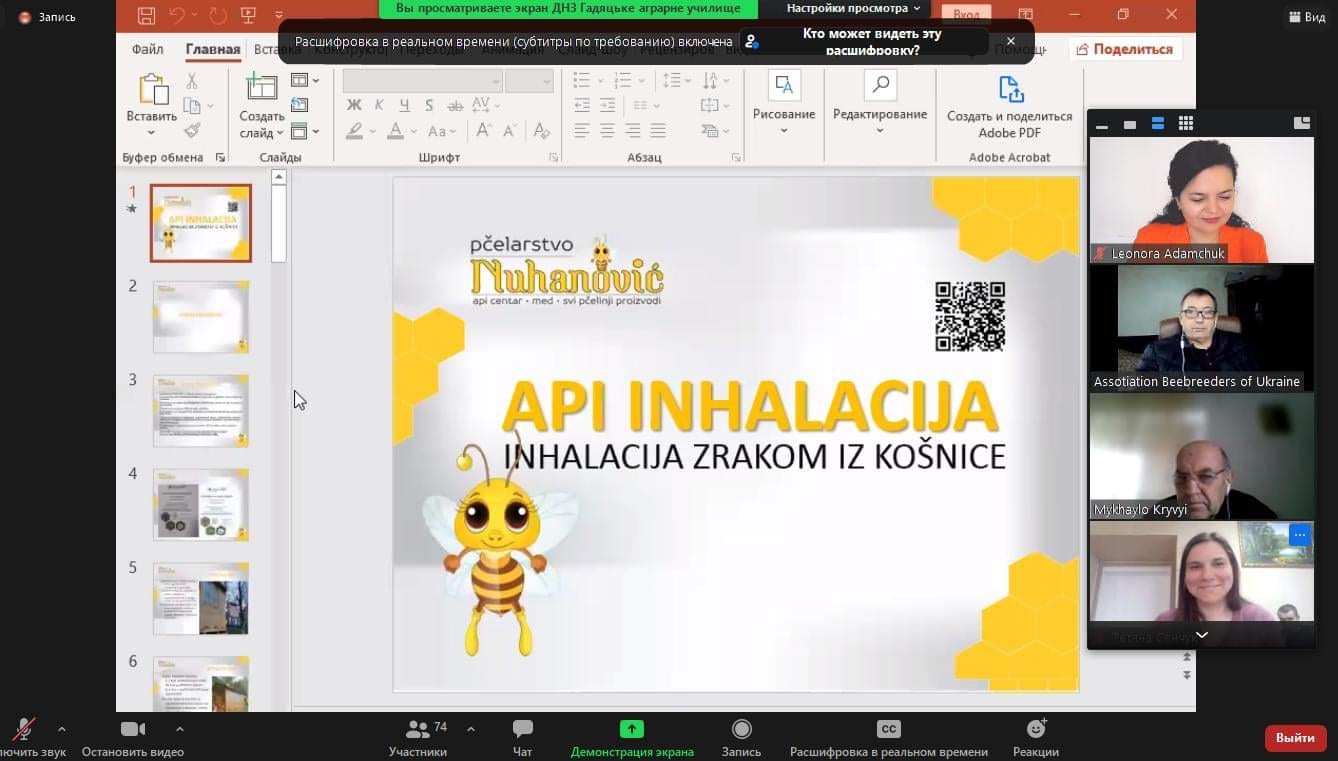Click the Share (Поделиться) button
1338x761 pixels.
pyautogui.click(x=1124, y=49)
